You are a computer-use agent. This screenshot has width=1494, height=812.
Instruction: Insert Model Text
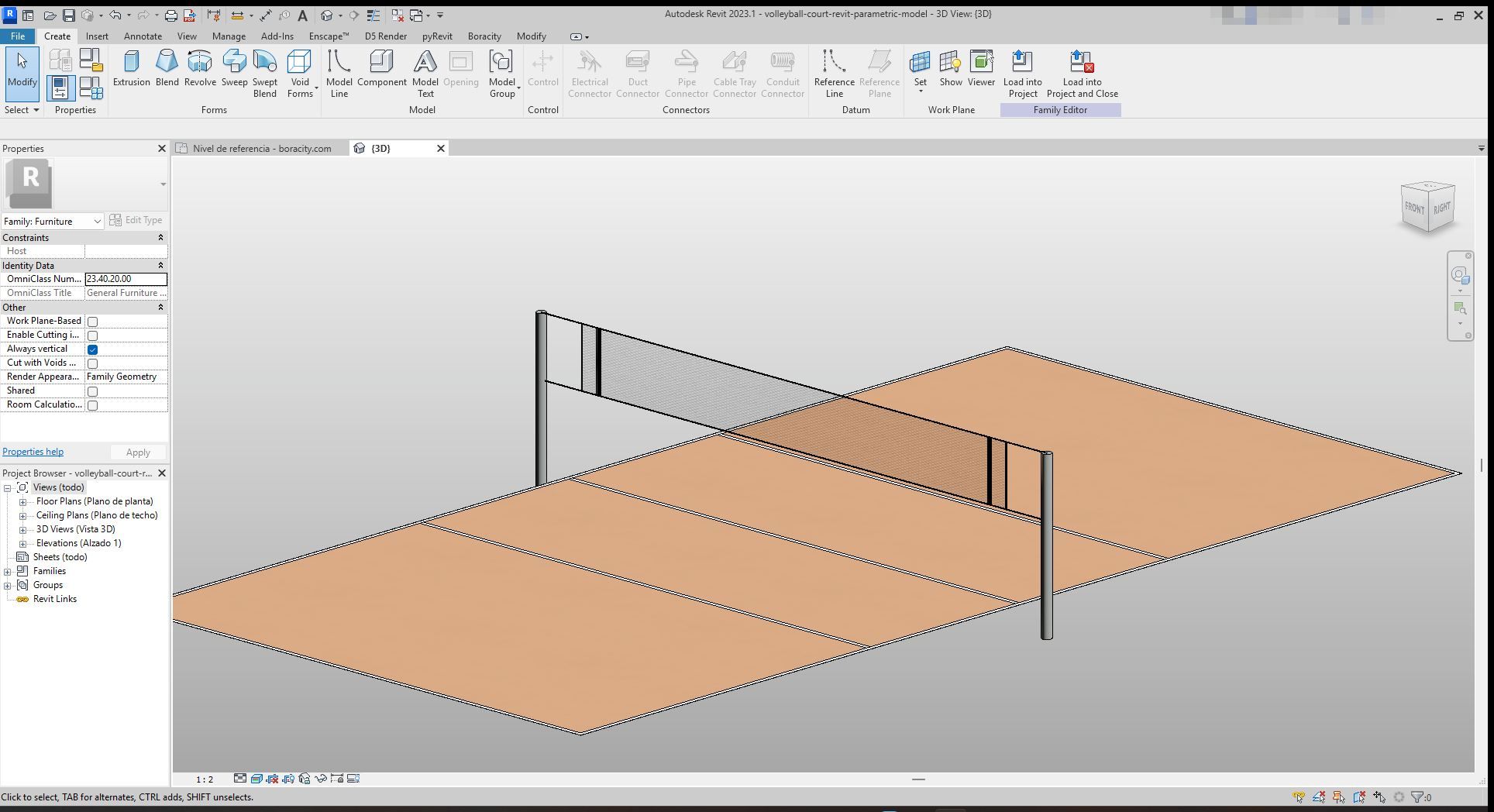pos(425,74)
